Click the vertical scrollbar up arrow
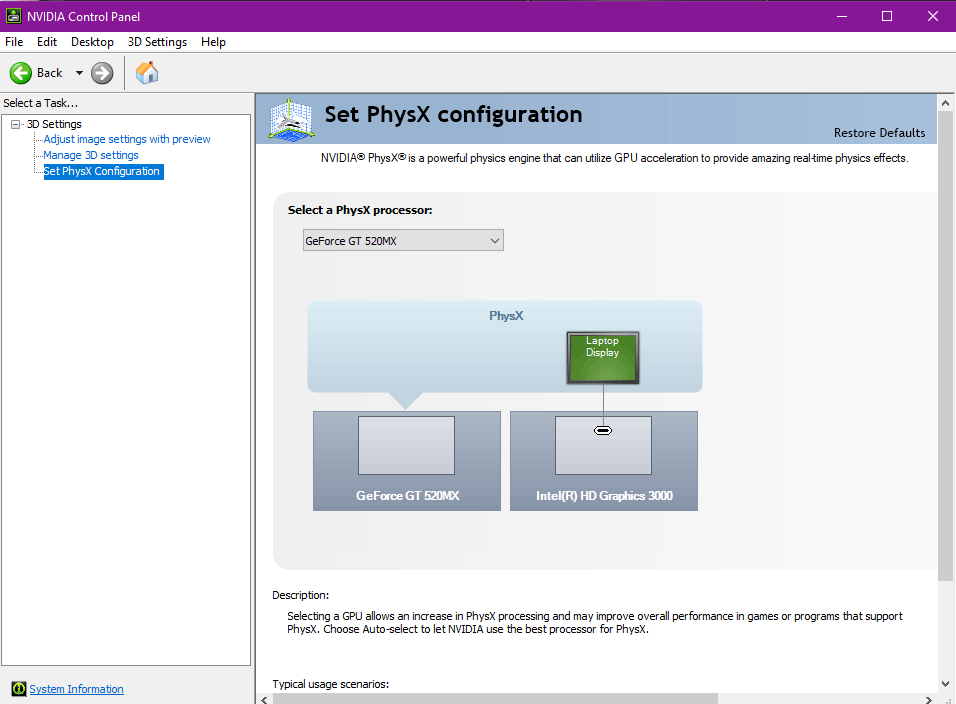The height and width of the screenshot is (704, 956). pos(945,103)
